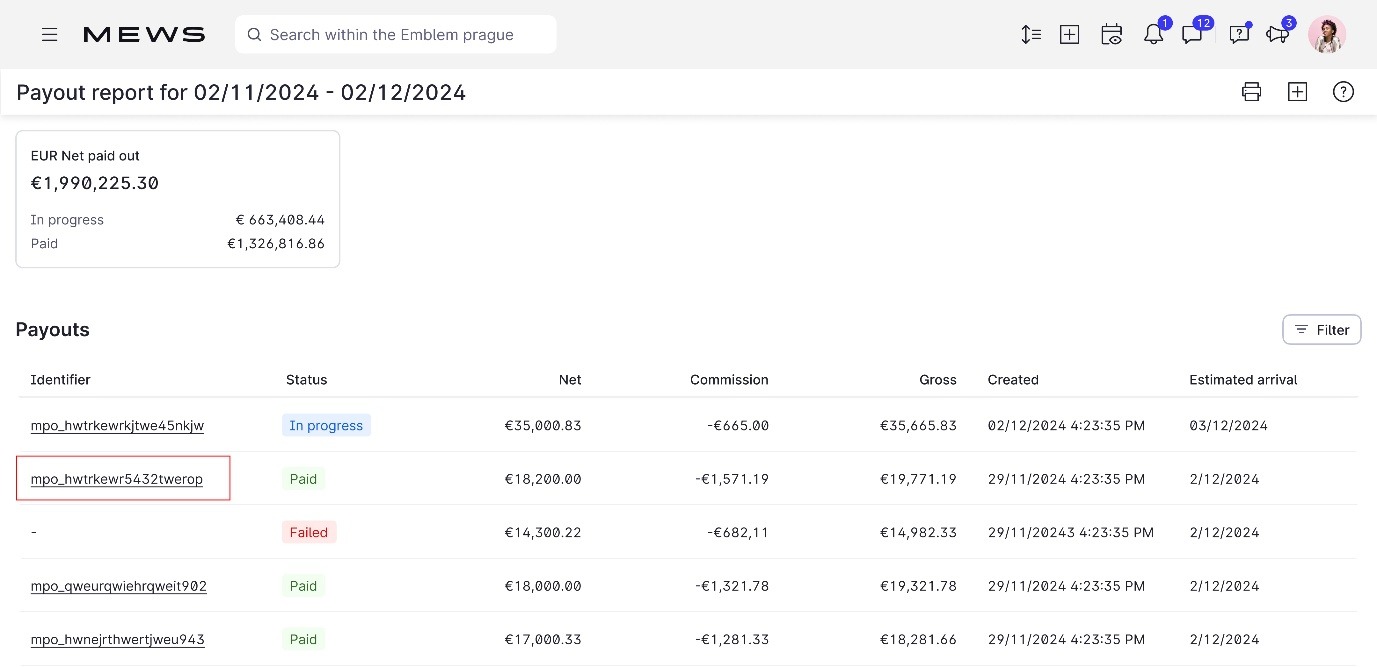
Task: Click the Payout report page title
Action: [x=241, y=93]
